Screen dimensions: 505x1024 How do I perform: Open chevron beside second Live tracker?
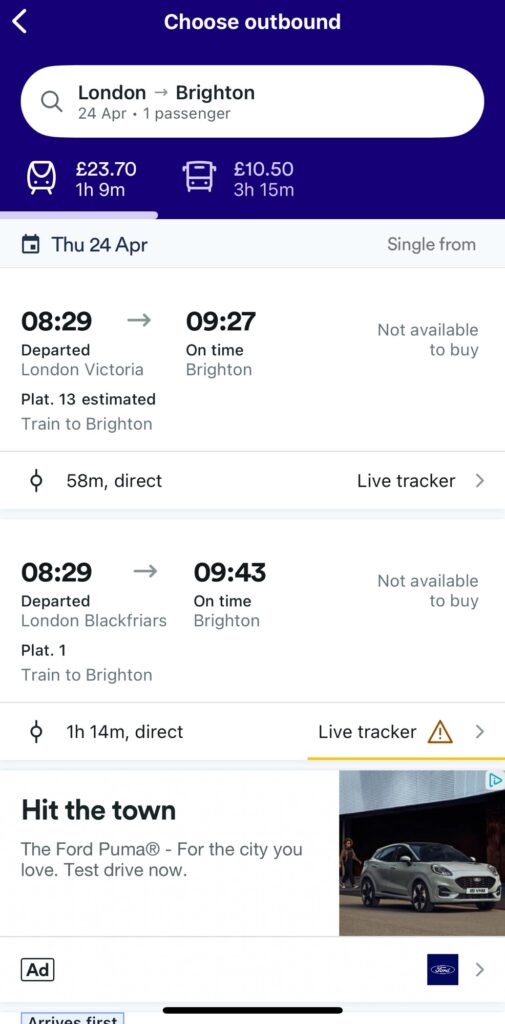point(480,731)
